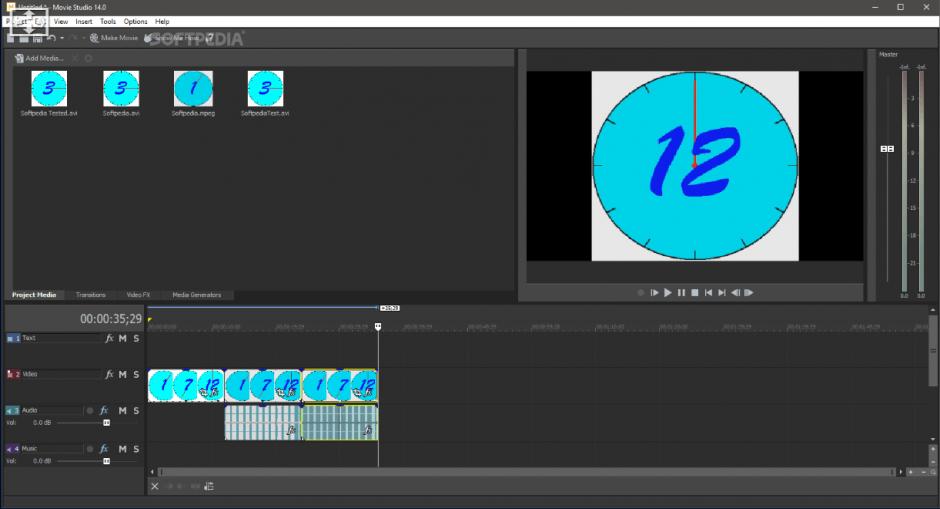
Task: Mute the Audio track
Action: pyautogui.click(x=122, y=411)
